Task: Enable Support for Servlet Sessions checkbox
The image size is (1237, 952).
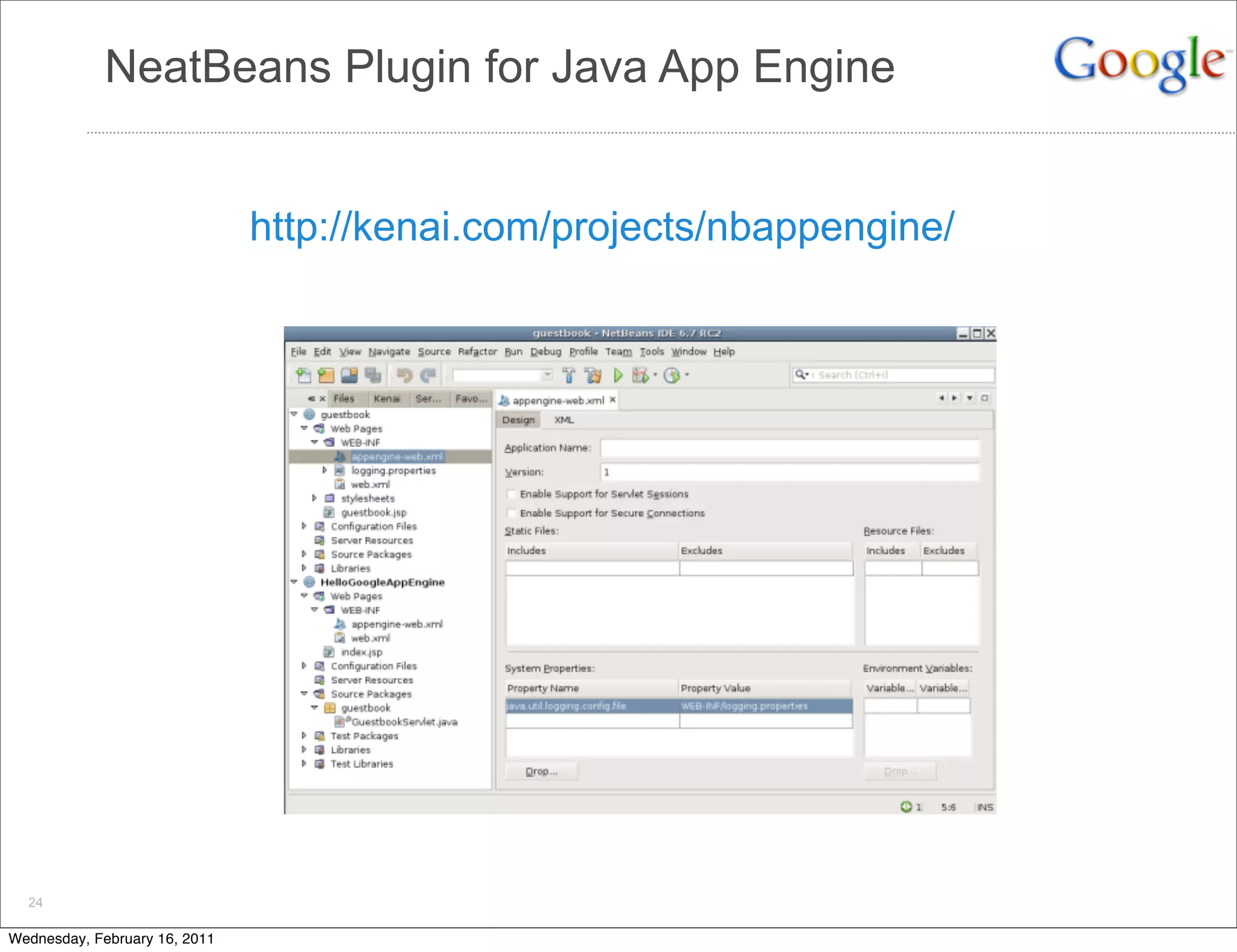Action: coord(512,494)
